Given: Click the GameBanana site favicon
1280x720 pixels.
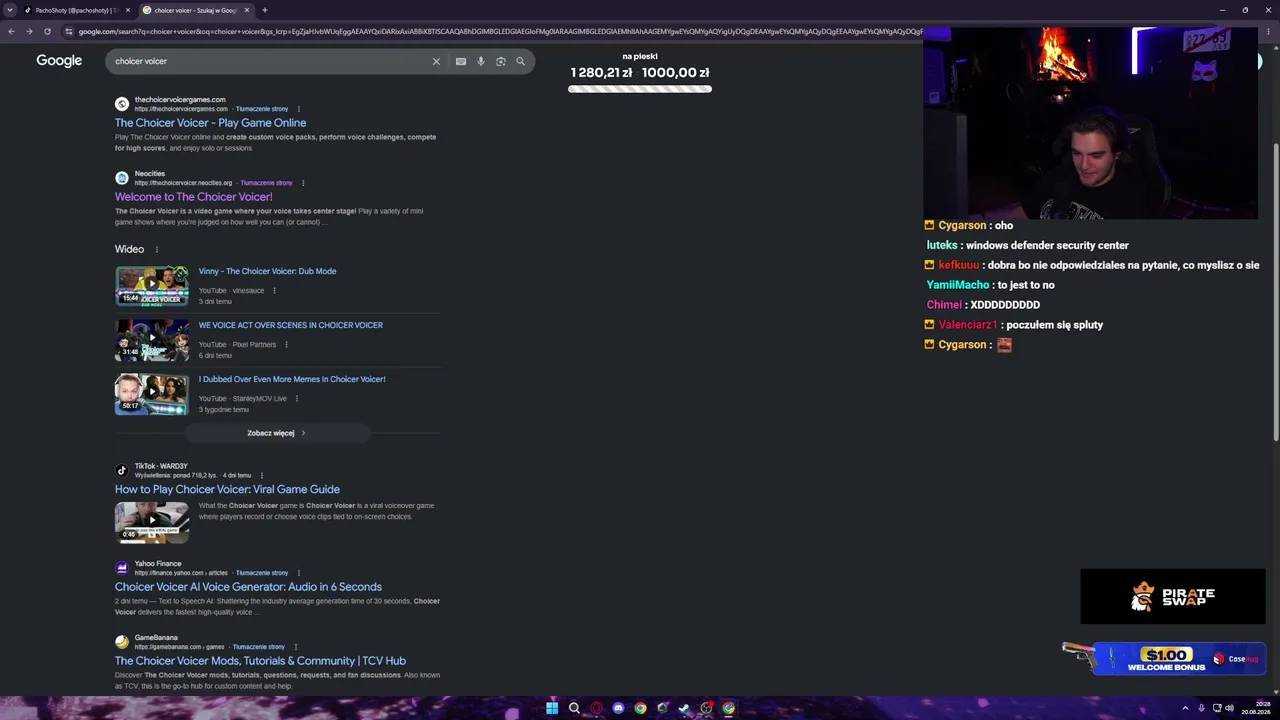Looking at the screenshot, I should 122,642.
